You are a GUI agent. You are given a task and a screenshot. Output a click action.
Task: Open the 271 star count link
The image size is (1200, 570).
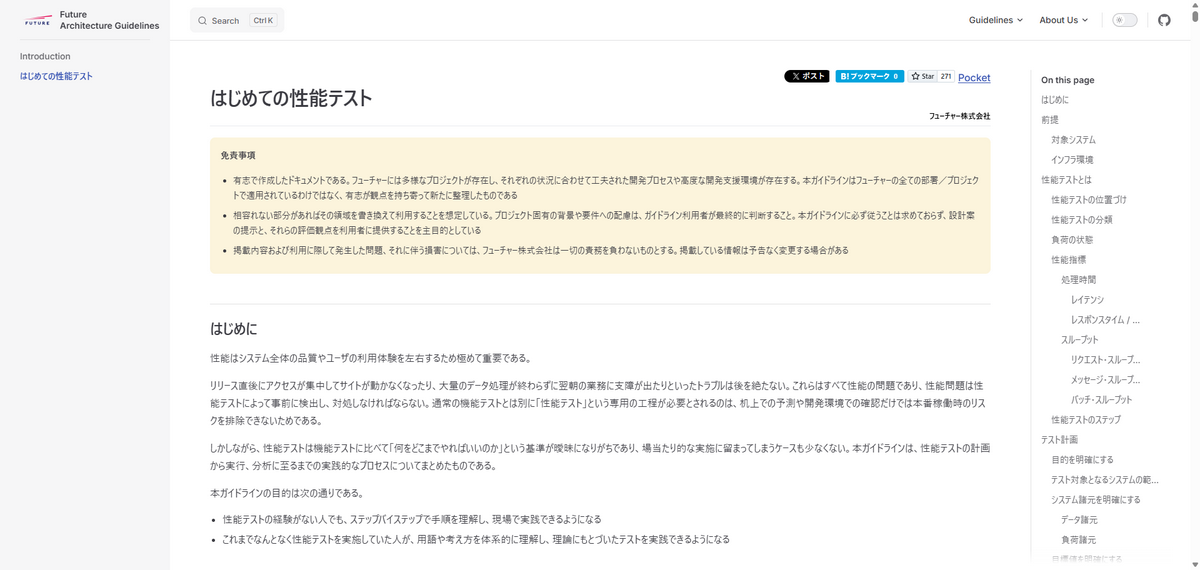coord(946,76)
